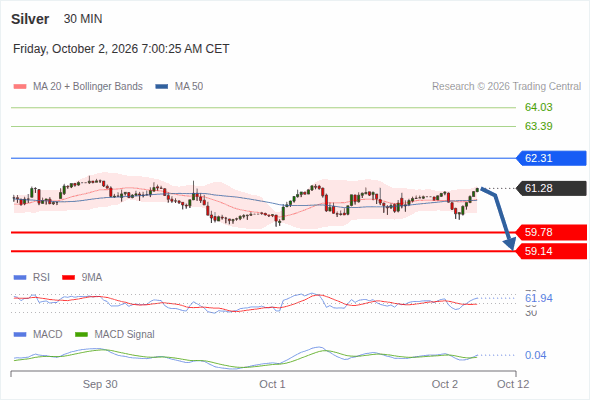
Task: Click the Research © 2026 Trading Central credit
Action: (x=506, y=87)
